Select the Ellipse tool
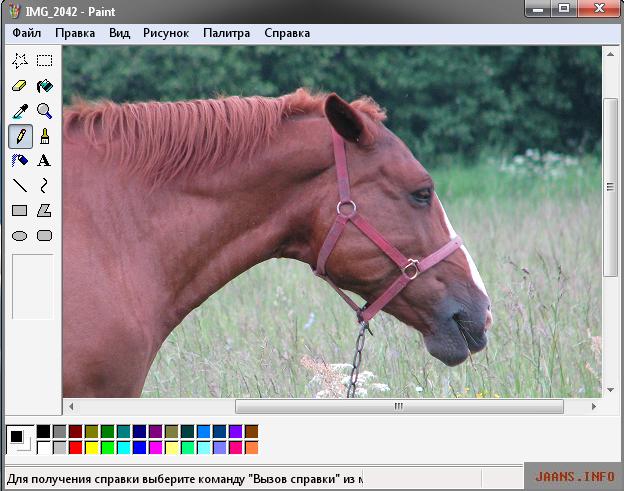This screenshot has width=624, height=491. tap(19, 236)
